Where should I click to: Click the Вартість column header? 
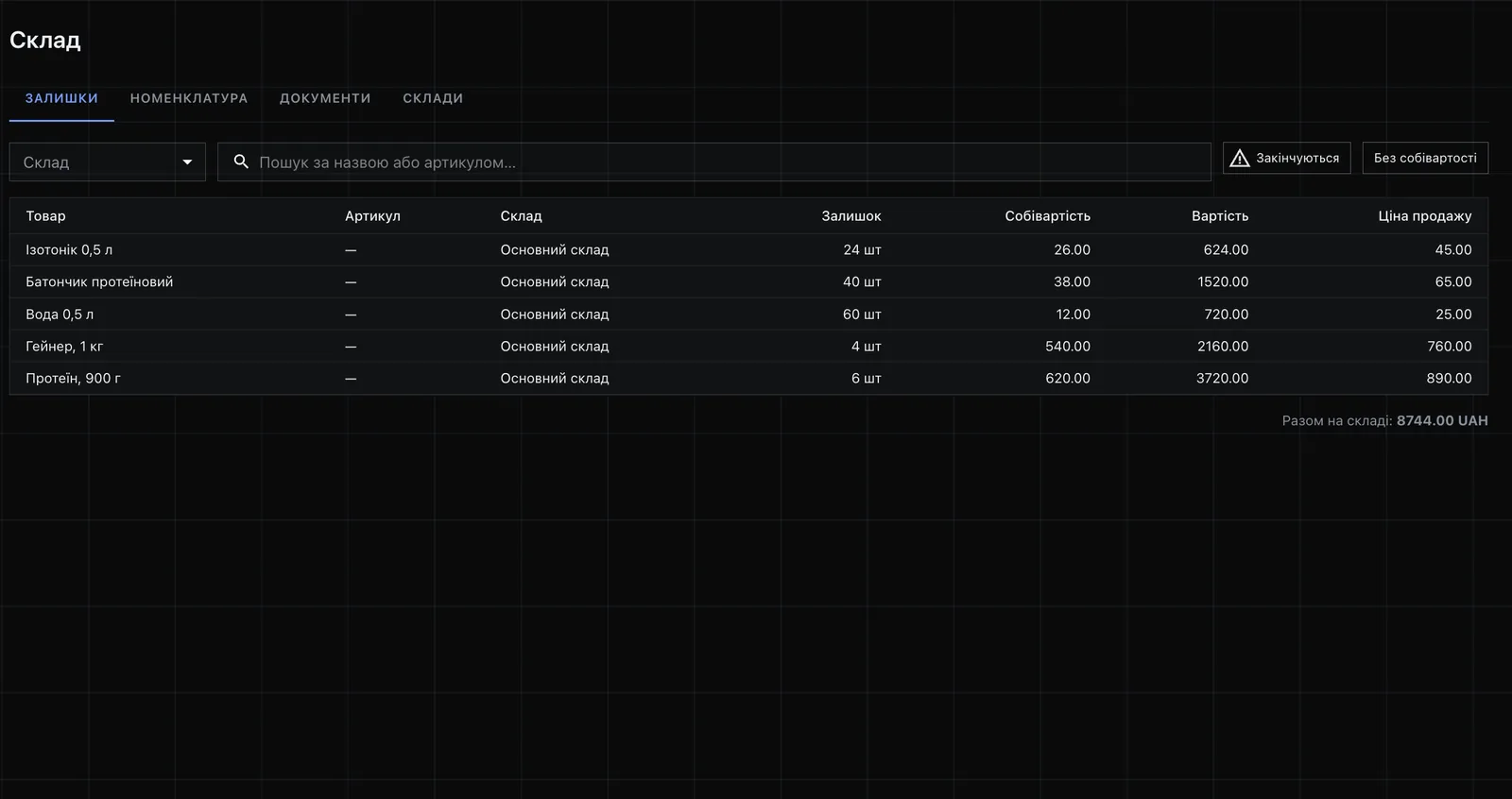tap(1220, 216)
